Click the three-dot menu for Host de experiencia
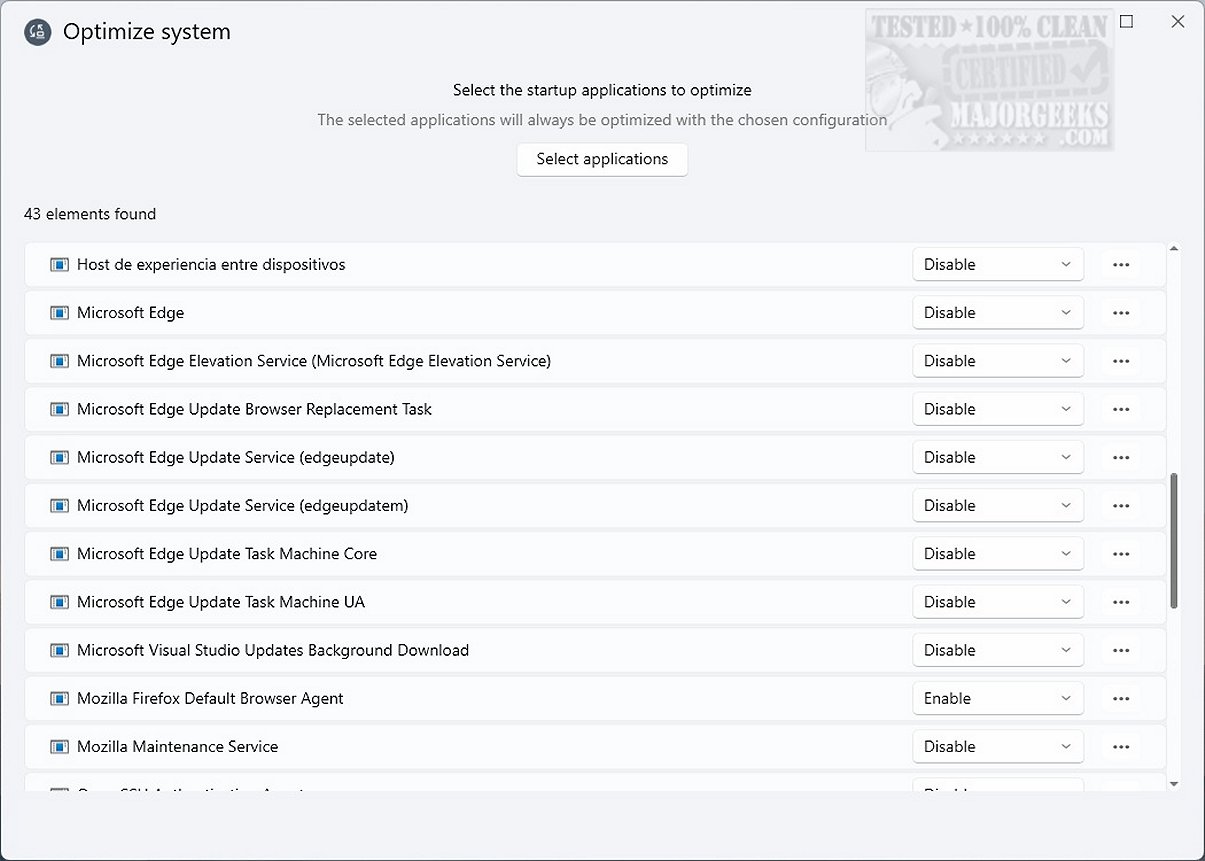Screen dimensions: 1205x861 1120,265
